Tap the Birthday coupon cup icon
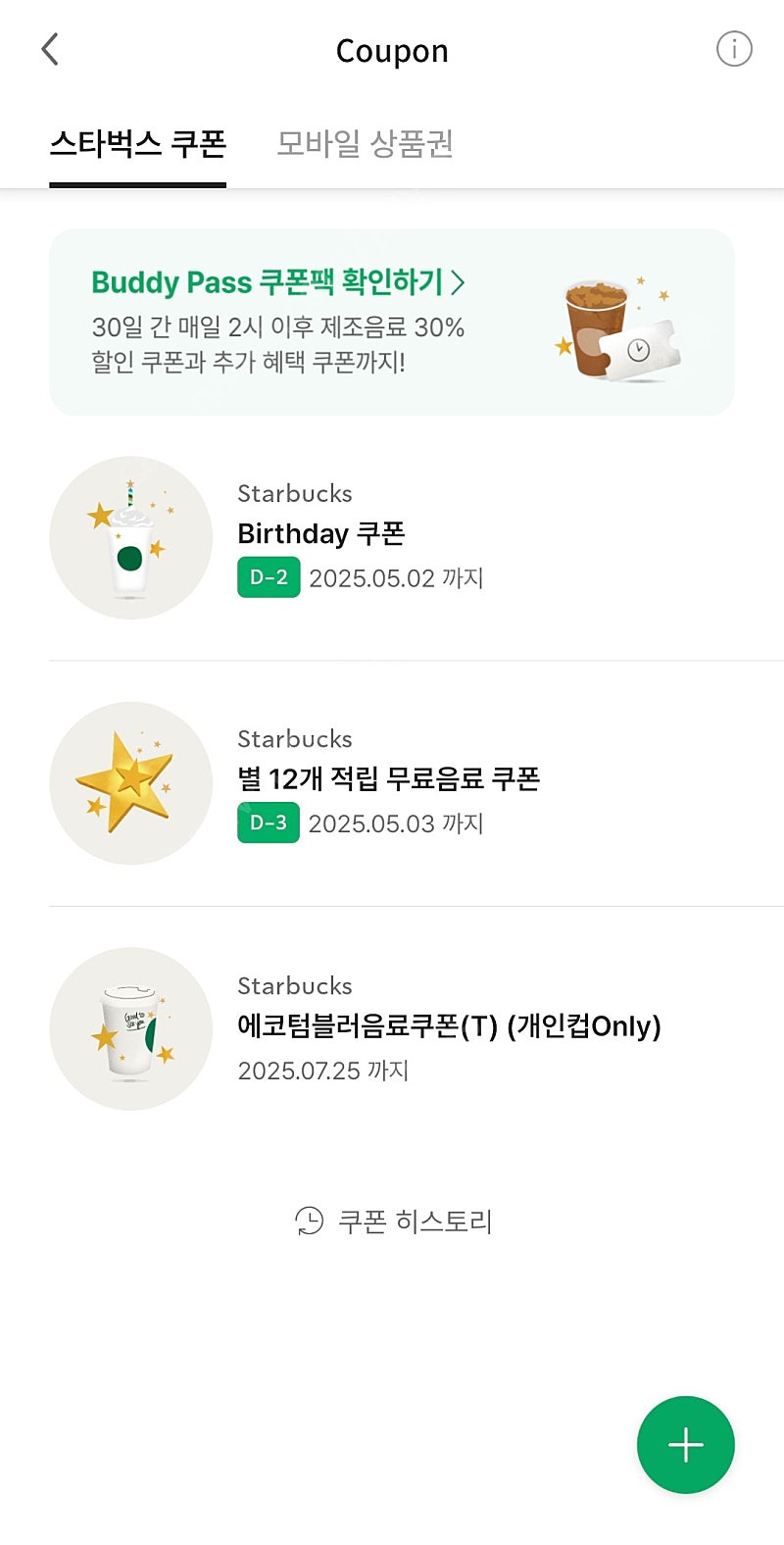Image resolution: width=784 pixels, height=1545 pixels. click(130, 537)
